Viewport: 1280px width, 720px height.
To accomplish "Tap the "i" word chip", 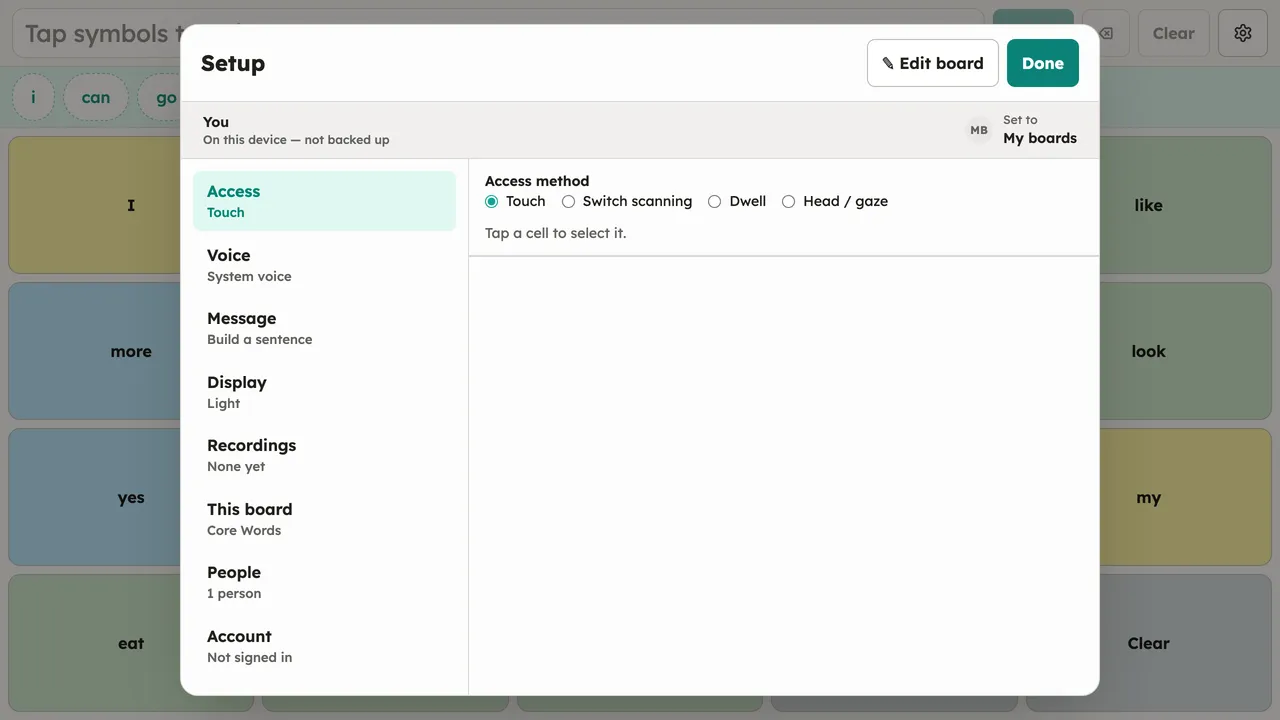I will [34, 97].
